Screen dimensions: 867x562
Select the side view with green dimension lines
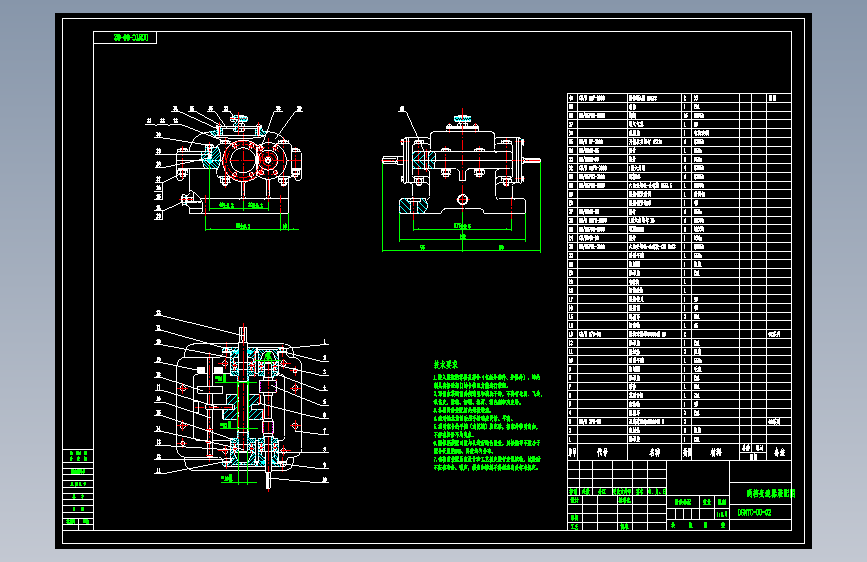[461, 180]
